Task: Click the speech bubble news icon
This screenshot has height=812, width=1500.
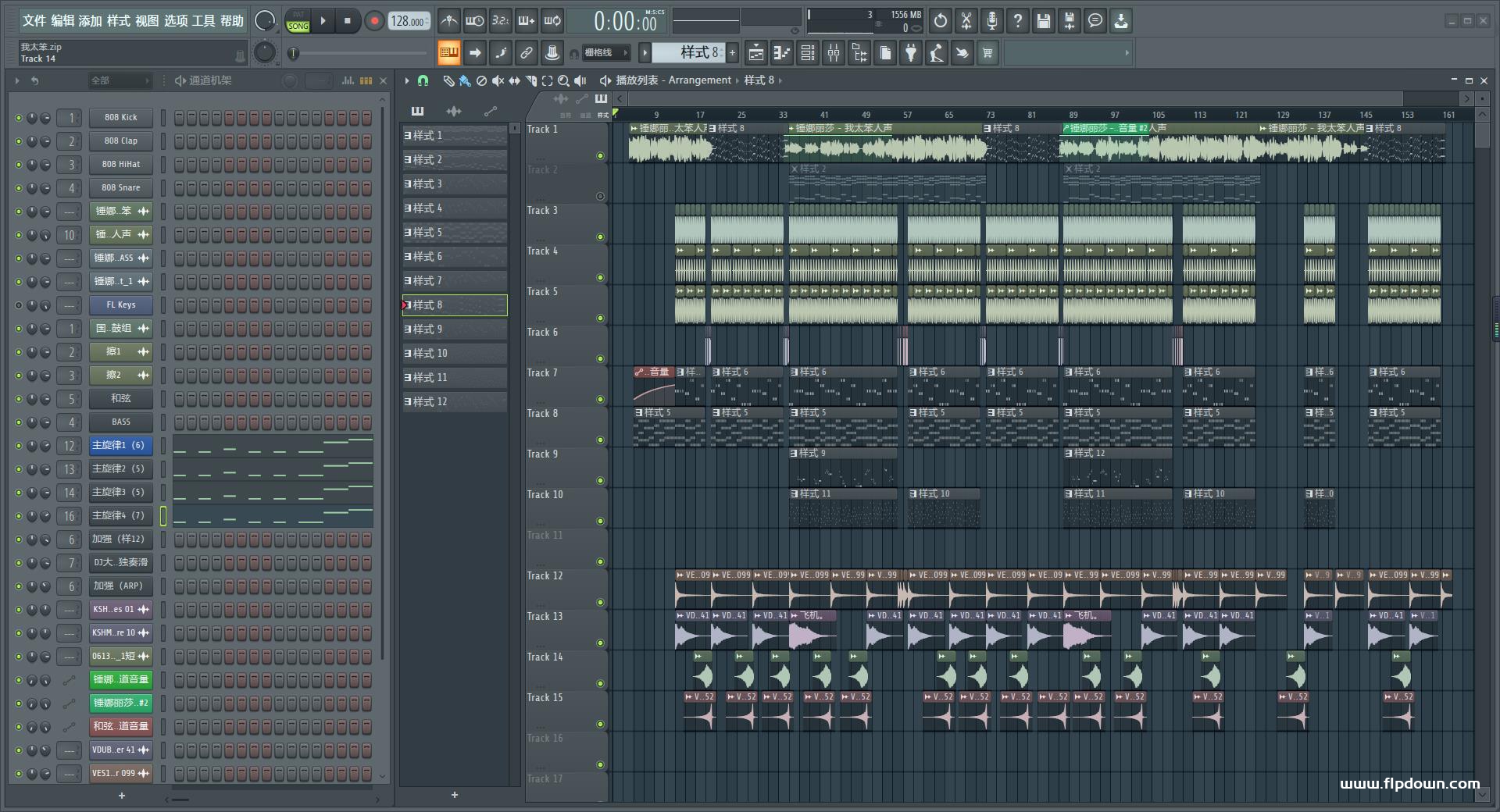Action: (1095, 21)
